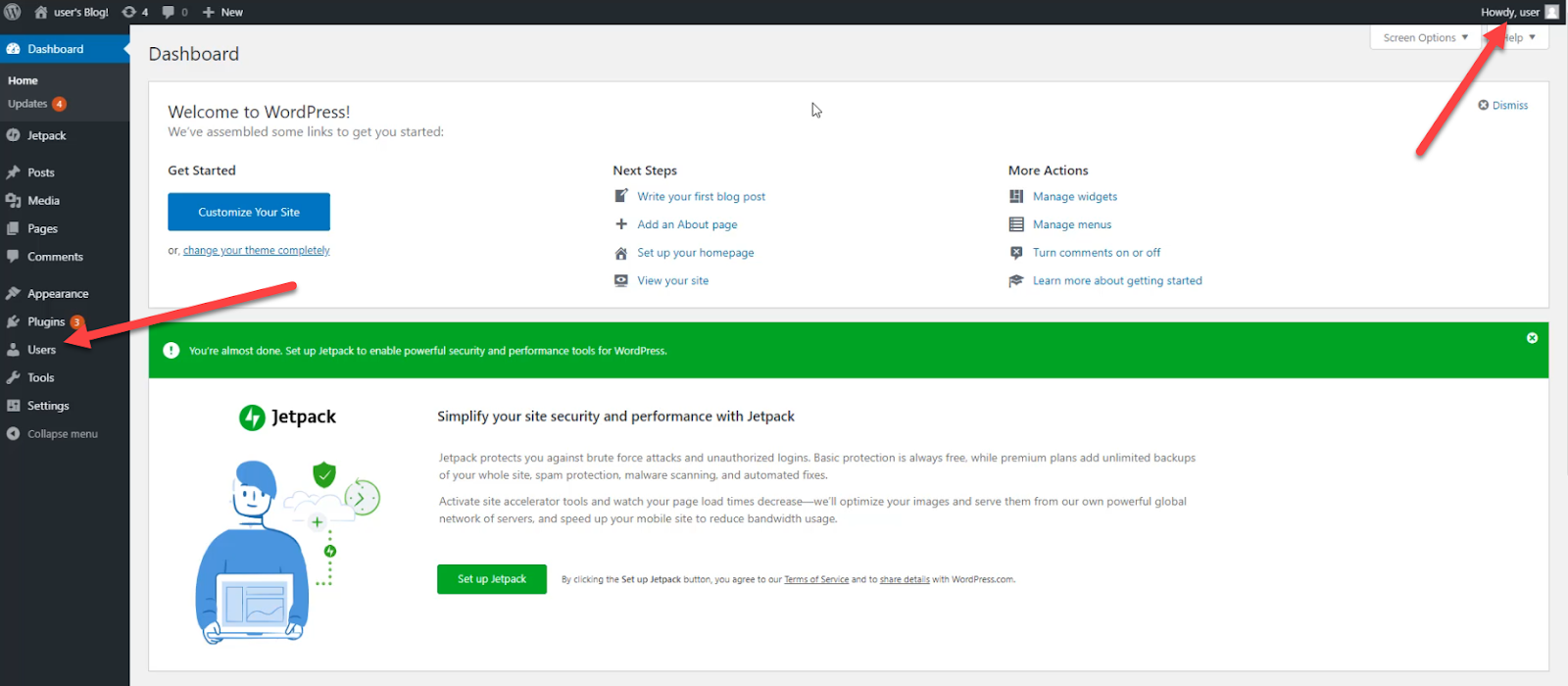Viewport: 1568px width, 686px height.
Task: Open Home submenu item
Action: point(23,80)
